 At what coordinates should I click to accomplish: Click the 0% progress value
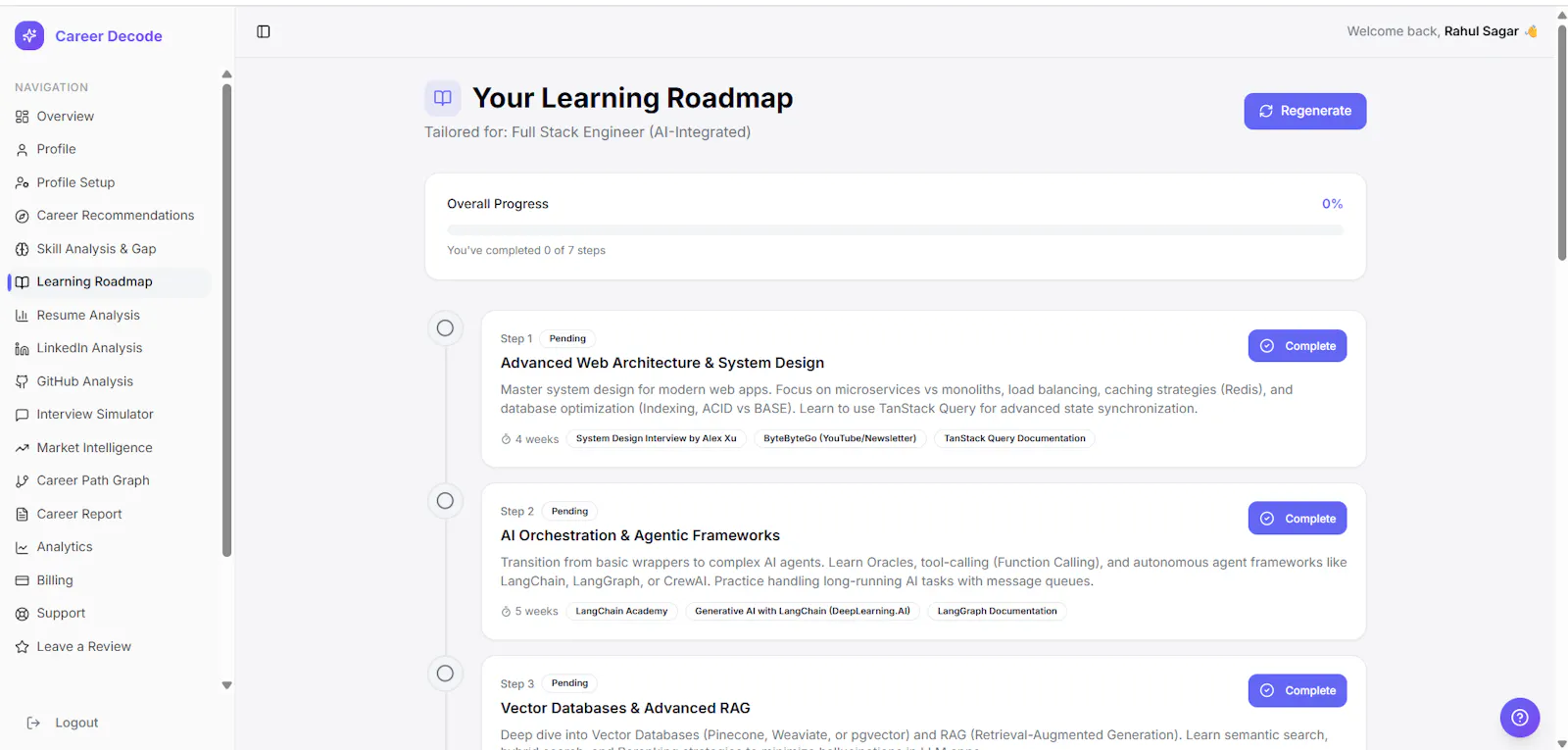pyautogui.click(x=1332, y=204)
